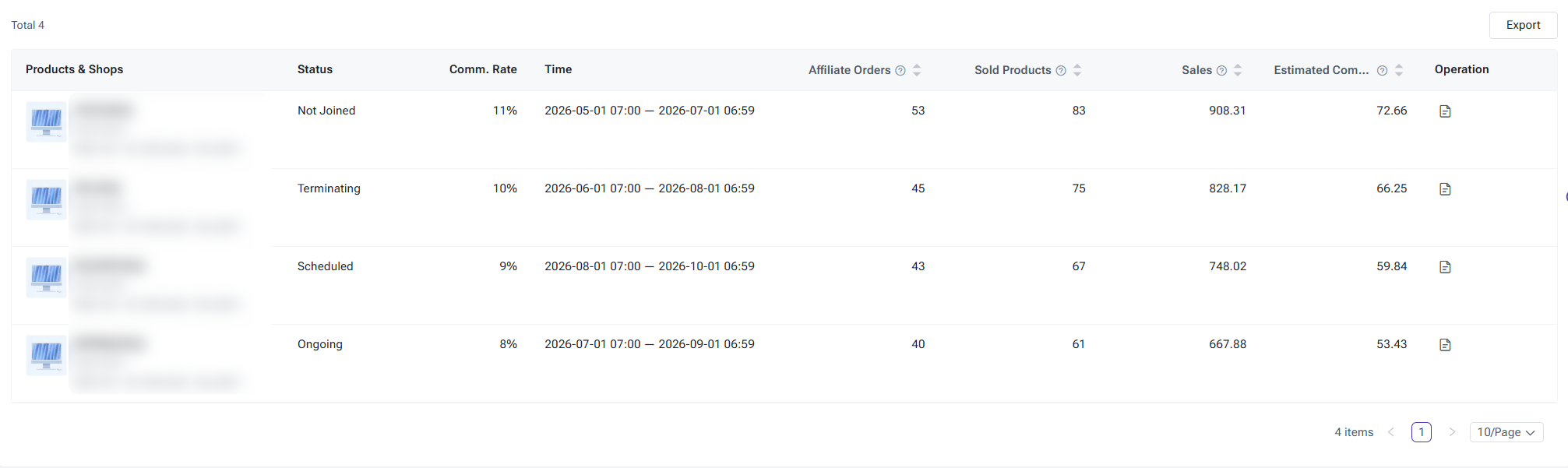
Task: Go to previous page arrow
Action: pos(1391,432)
